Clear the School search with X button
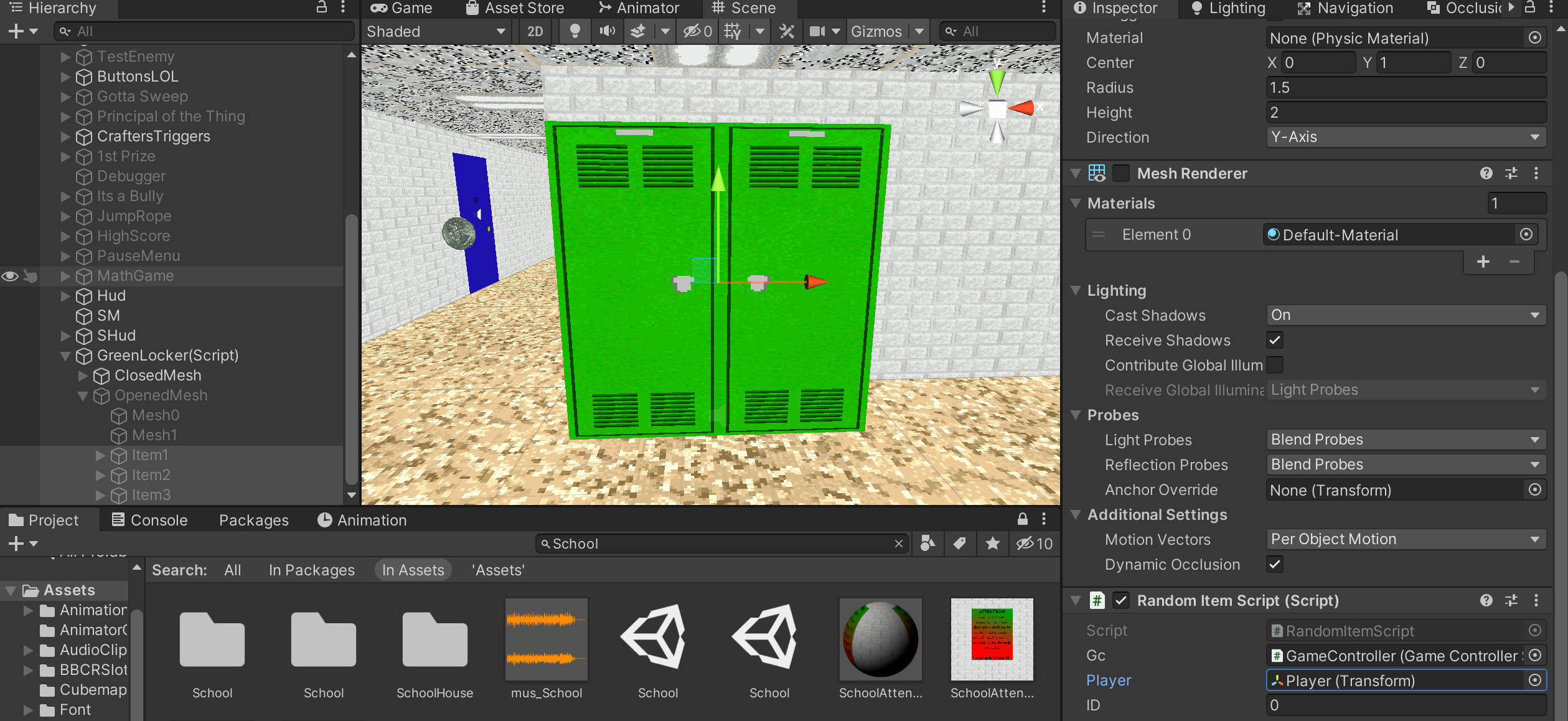1568x721 pixels. point(898,542)
